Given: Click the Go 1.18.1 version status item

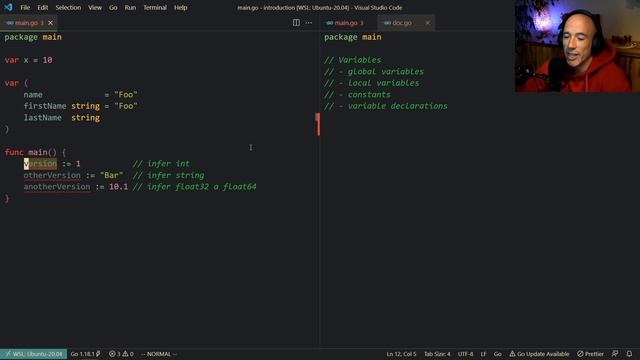Looking at the screenshot, I should click(x=85, y=354).
